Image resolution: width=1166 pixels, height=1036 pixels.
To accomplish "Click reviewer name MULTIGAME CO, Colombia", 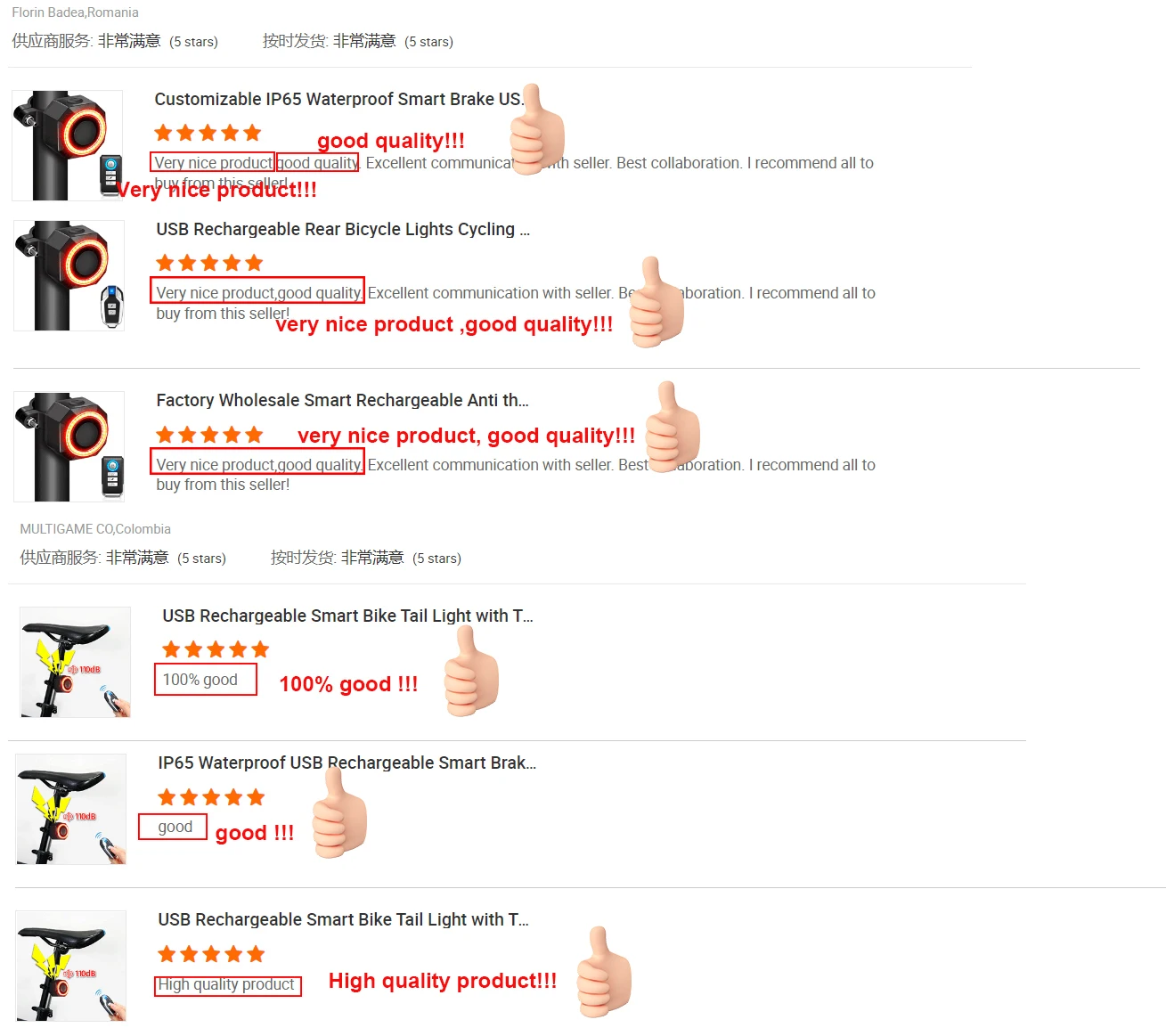I will tap(95, 529).
